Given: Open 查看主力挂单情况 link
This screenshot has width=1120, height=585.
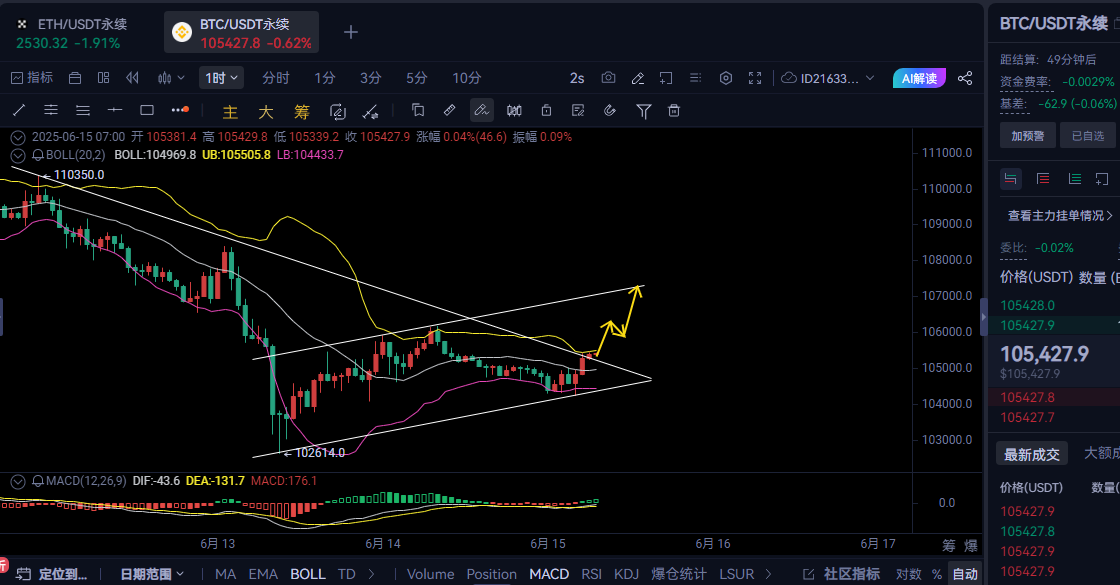Looking at the screenshot, I should 1060,216.
